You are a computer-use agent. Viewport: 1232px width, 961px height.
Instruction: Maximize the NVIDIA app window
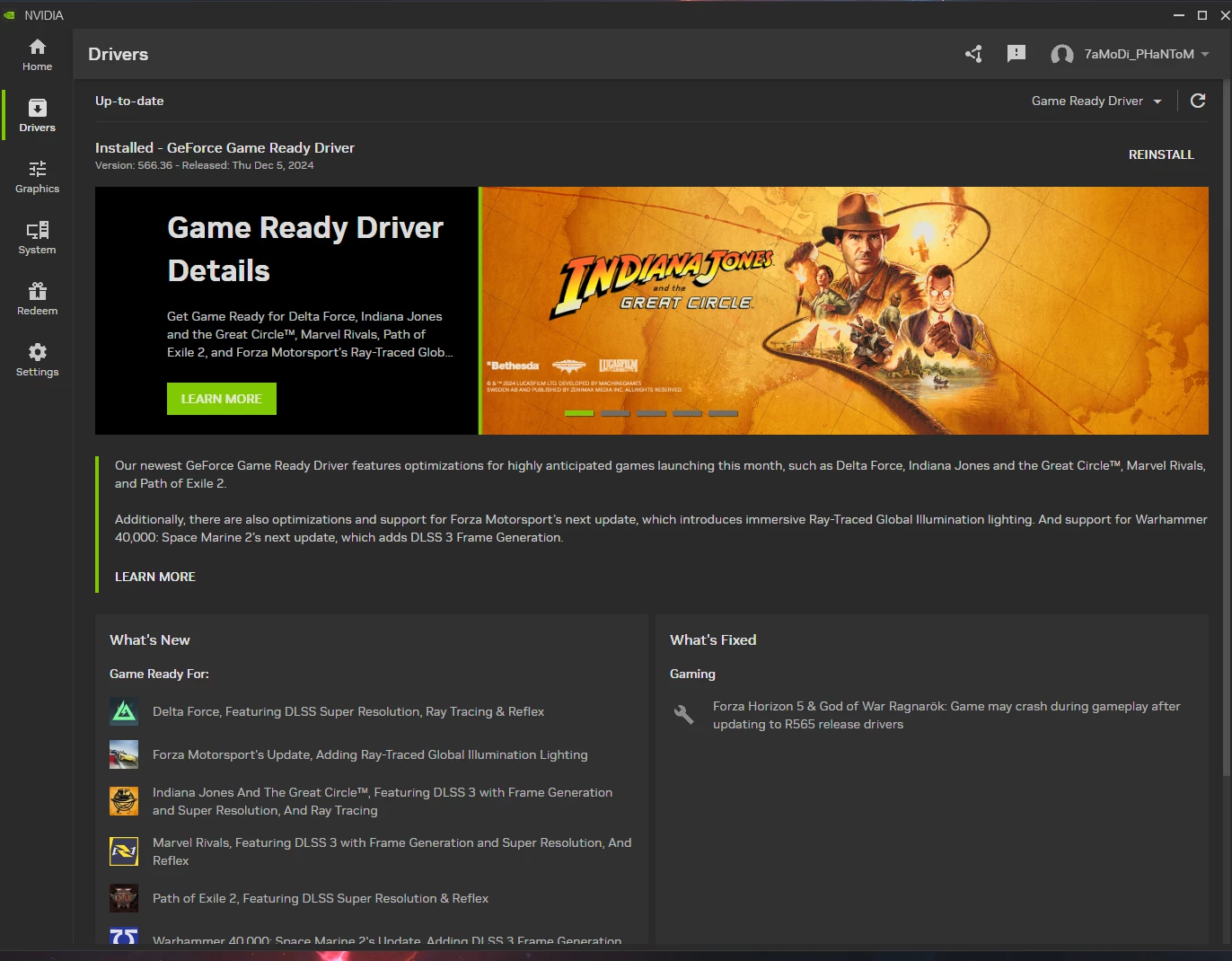click(1202, 15)
